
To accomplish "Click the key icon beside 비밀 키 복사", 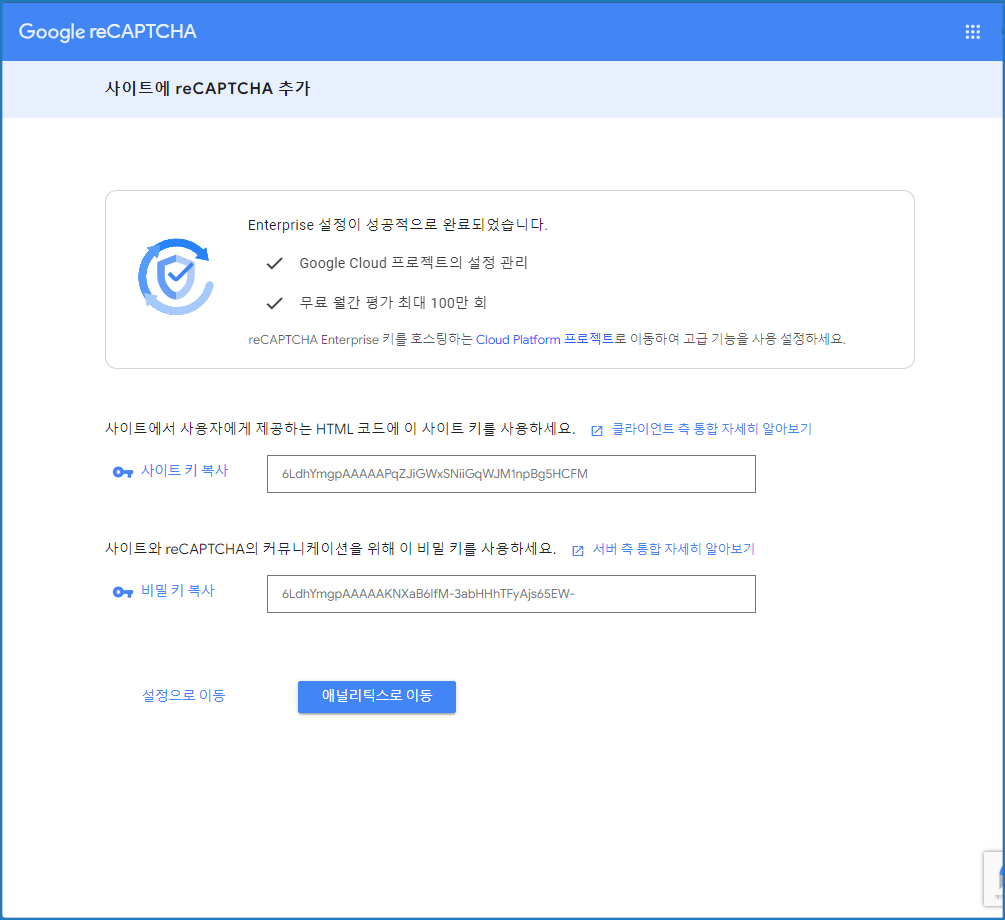I will [123, 592].
